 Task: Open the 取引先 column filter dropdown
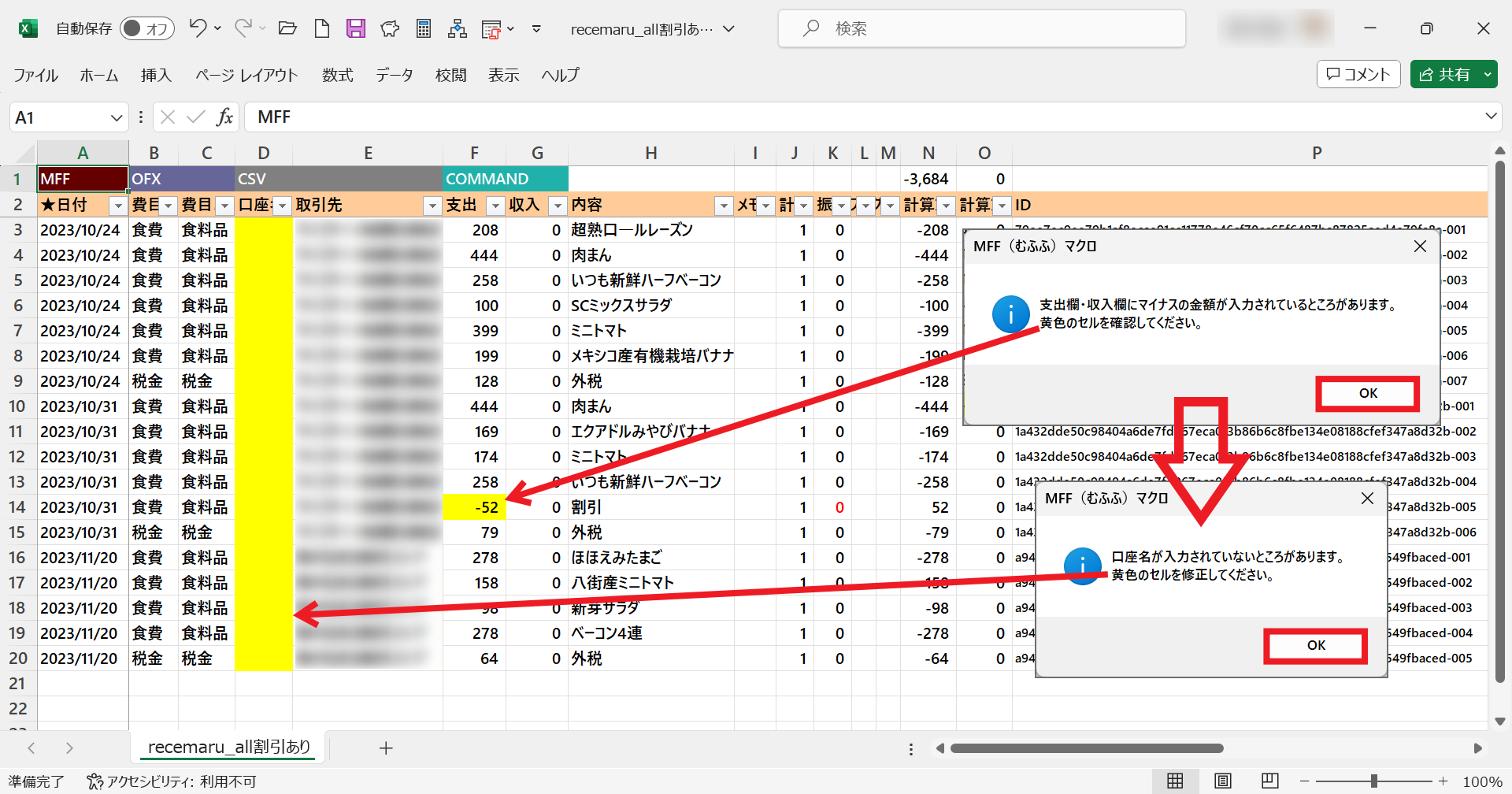coord(432,206)
